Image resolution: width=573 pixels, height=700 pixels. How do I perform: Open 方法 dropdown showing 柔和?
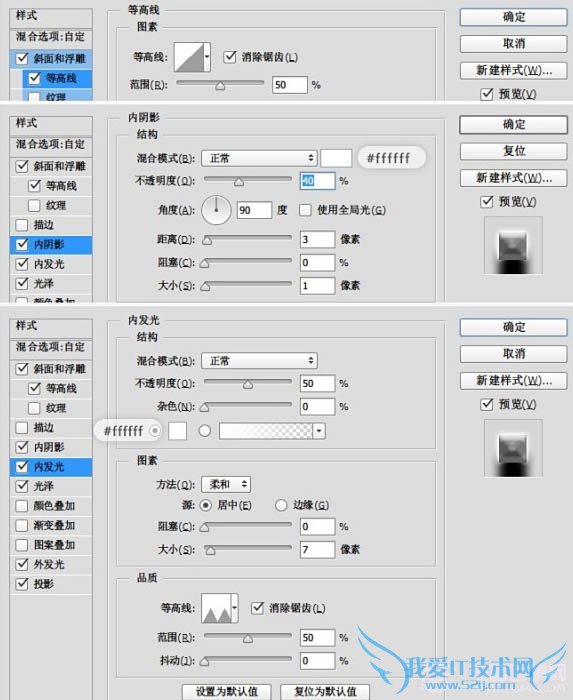(x=226, y=484)
